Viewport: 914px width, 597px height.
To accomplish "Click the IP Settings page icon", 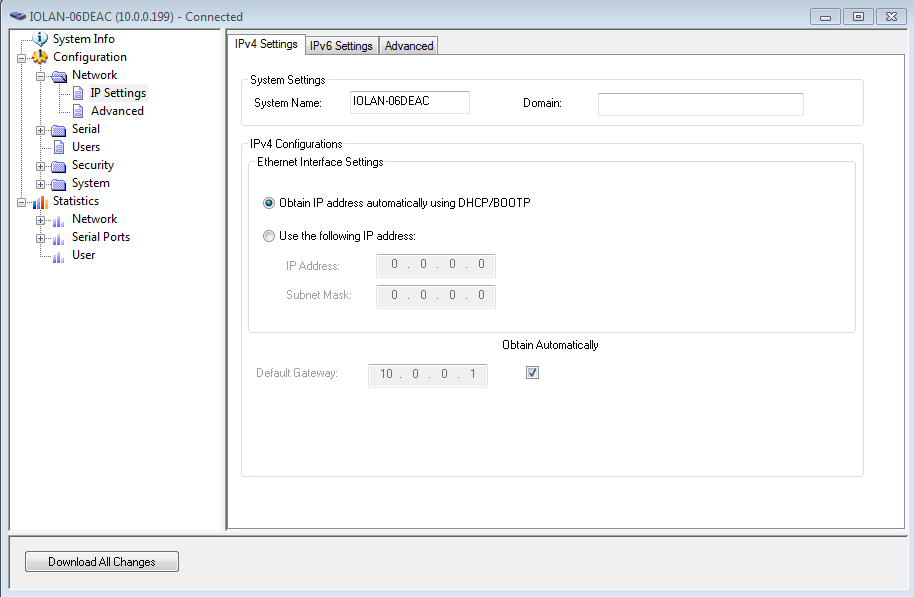I will pos(78,93).
